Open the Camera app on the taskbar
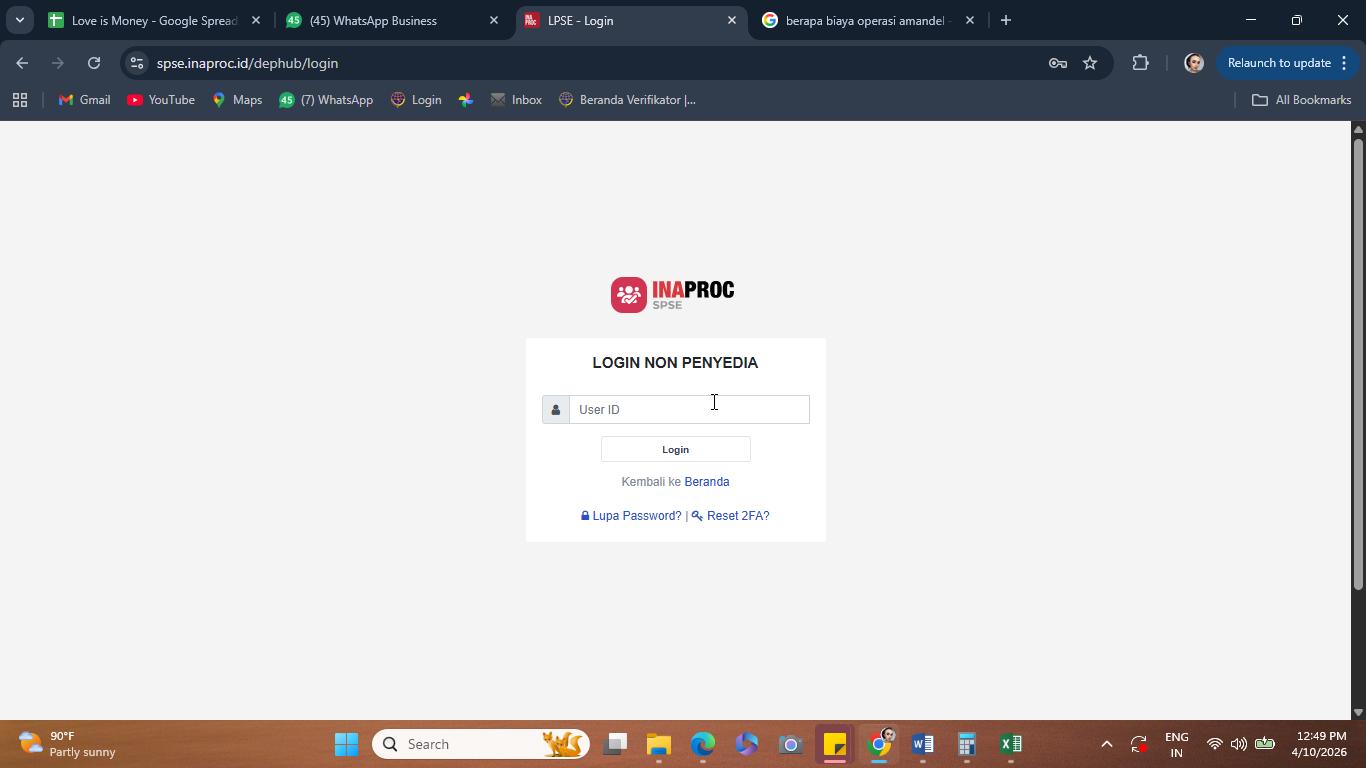The height and width of the screenshot is (768, 1366). click(x=791, y=744)
